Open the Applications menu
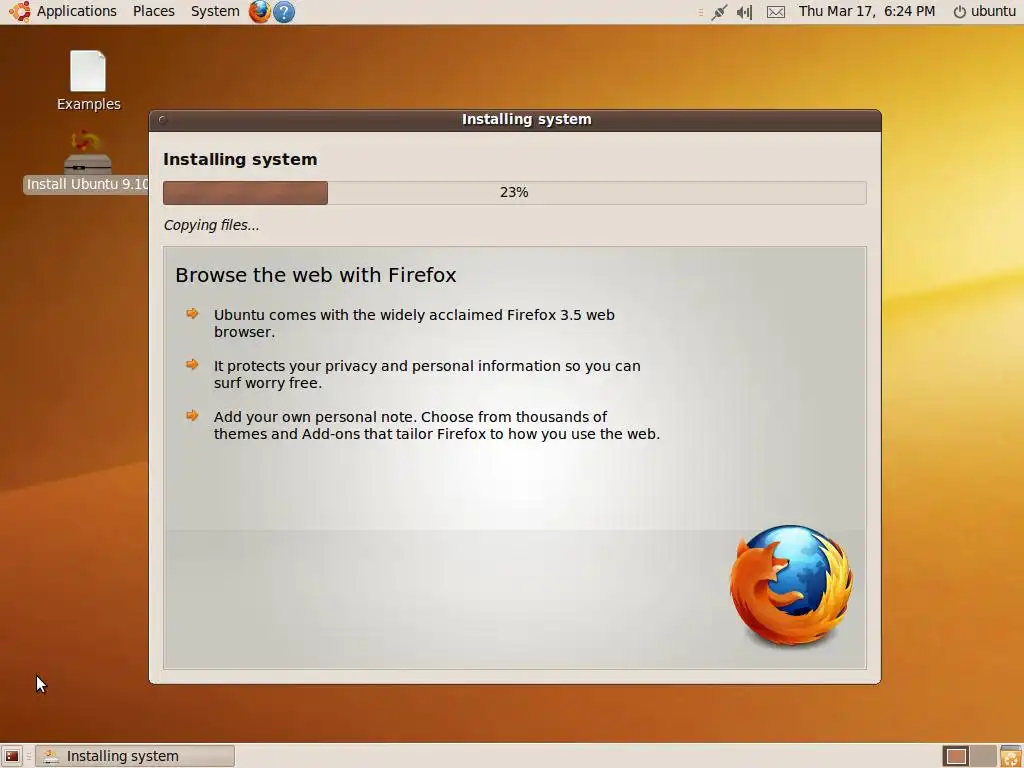The height and width of the screenshot is (768, 1024). (76, 11)
